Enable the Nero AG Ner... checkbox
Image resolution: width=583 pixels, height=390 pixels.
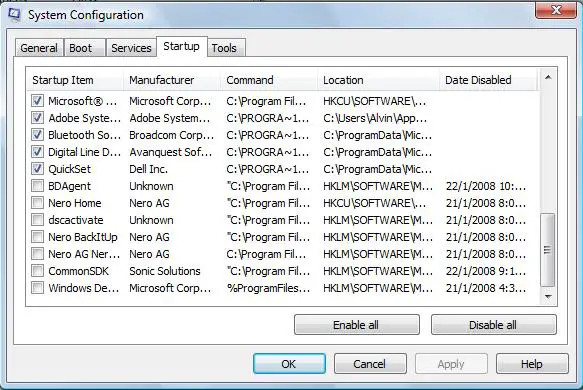pos(37,254)
